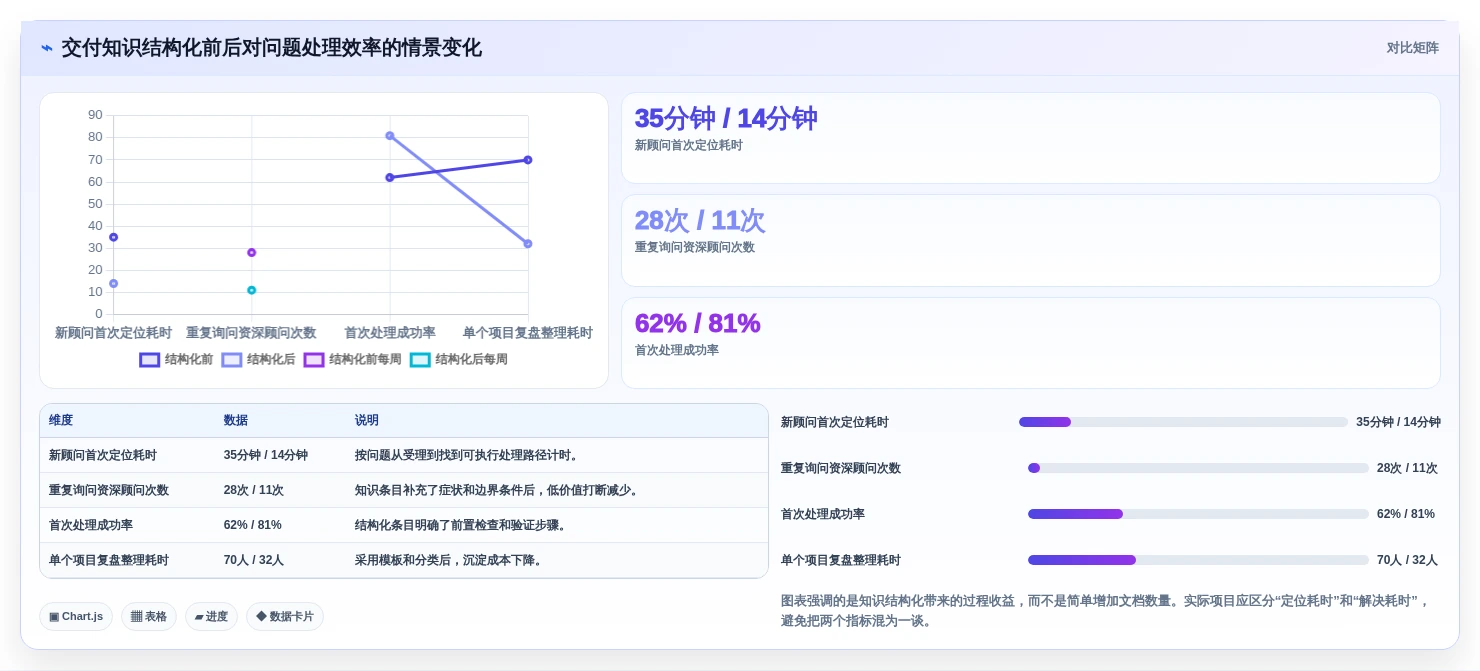
Task: Click the chart point at value 70
Action: click(528, 160)
